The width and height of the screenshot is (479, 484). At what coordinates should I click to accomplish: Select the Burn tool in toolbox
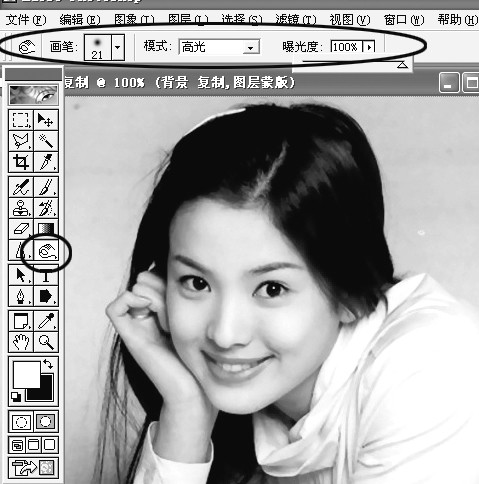[x=46, y=250]
